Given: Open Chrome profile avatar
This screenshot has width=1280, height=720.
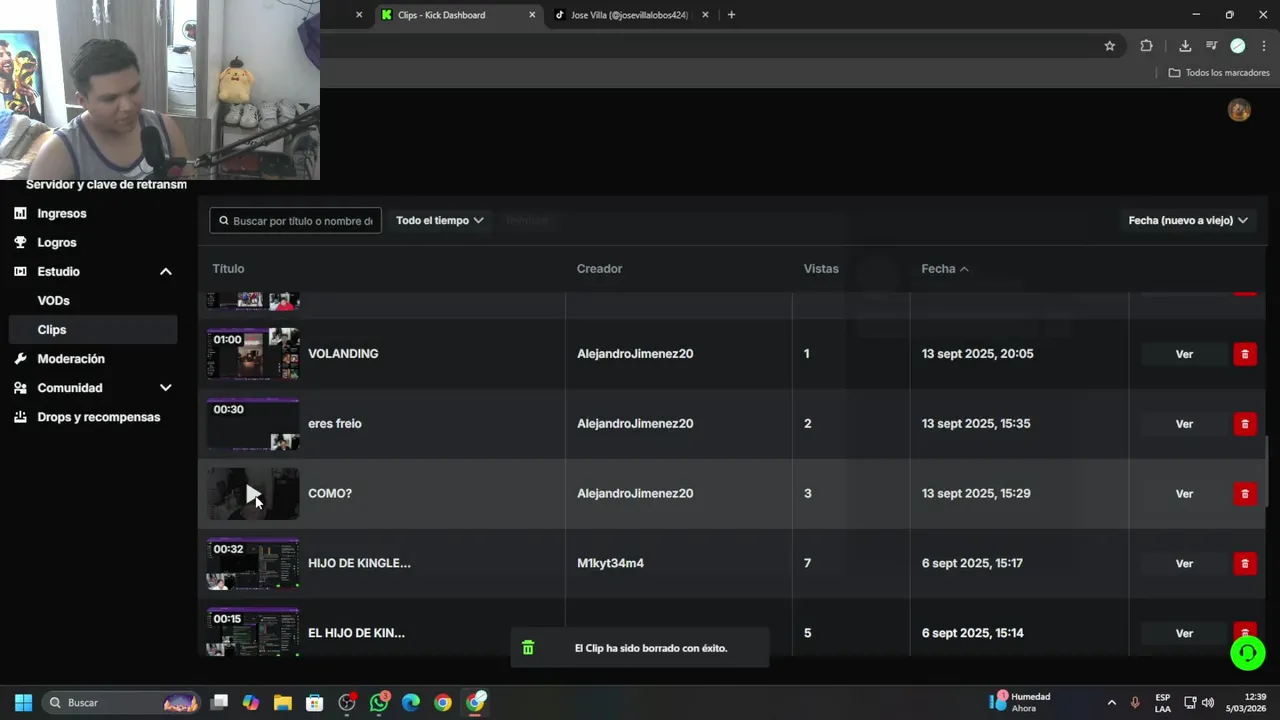Looking at the screenshot, I should (1237, 46).
